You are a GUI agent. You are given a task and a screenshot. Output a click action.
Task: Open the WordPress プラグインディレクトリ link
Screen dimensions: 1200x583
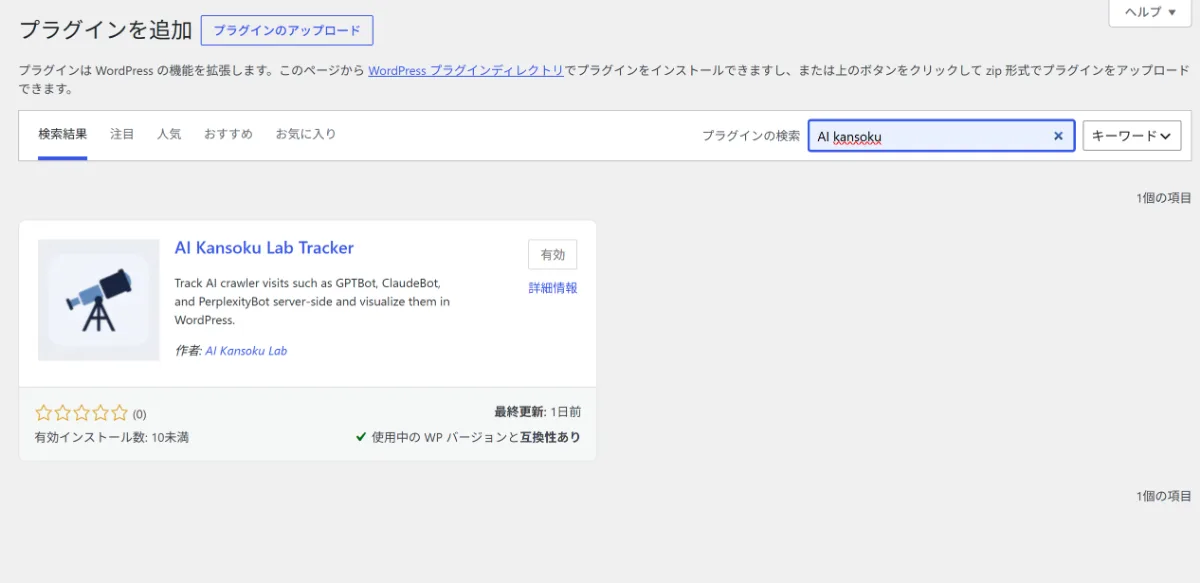[466, 71]
